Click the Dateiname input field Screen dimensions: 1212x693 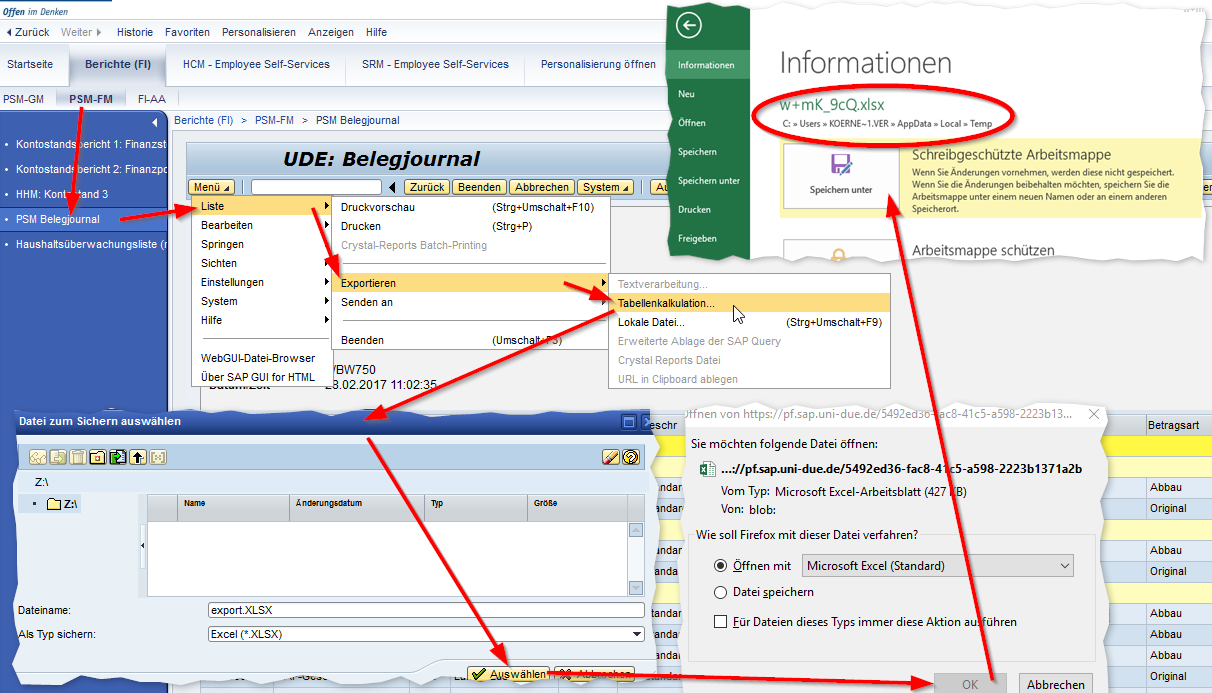coord(425,610)
